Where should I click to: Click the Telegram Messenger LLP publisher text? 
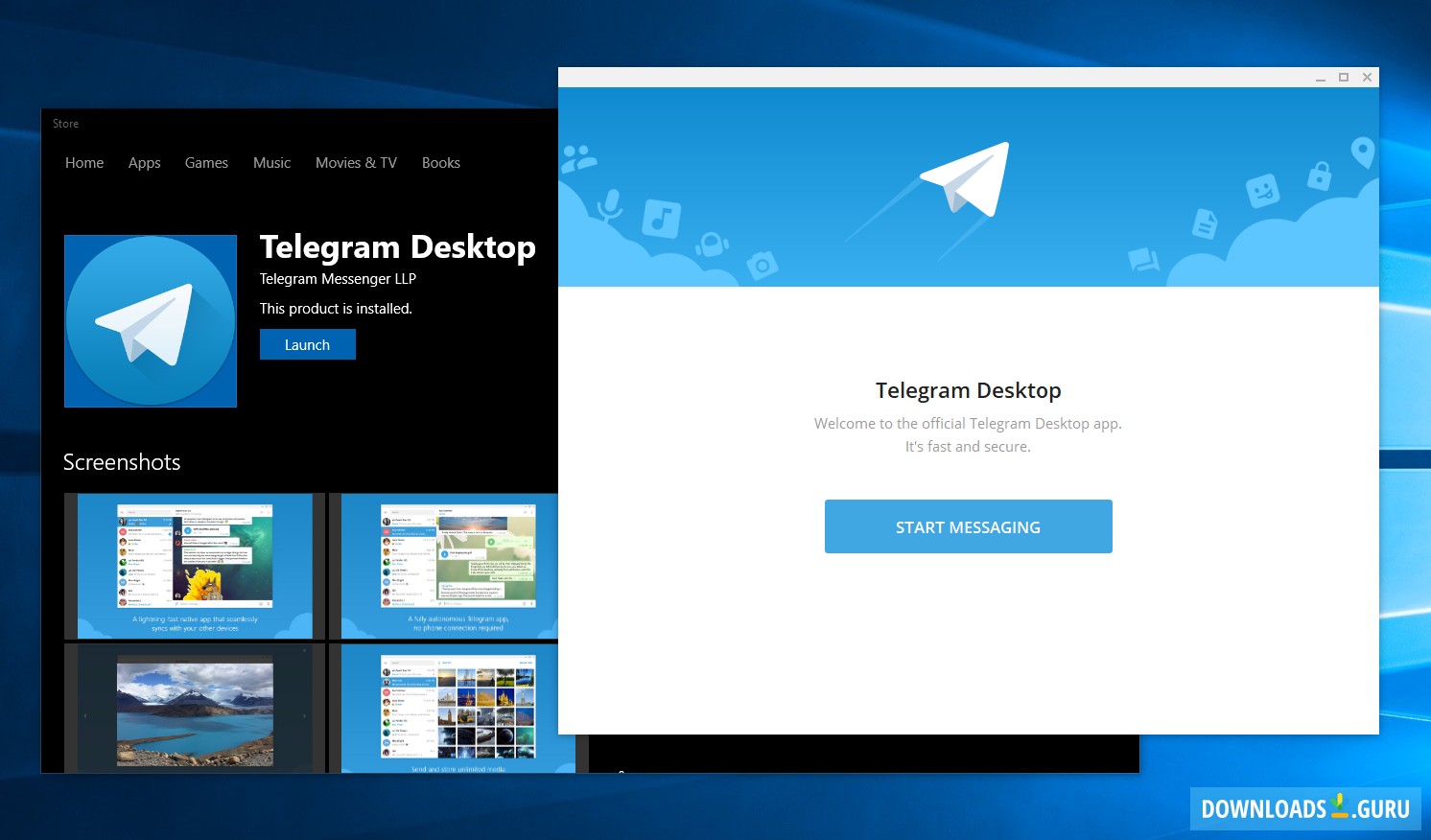338,279
